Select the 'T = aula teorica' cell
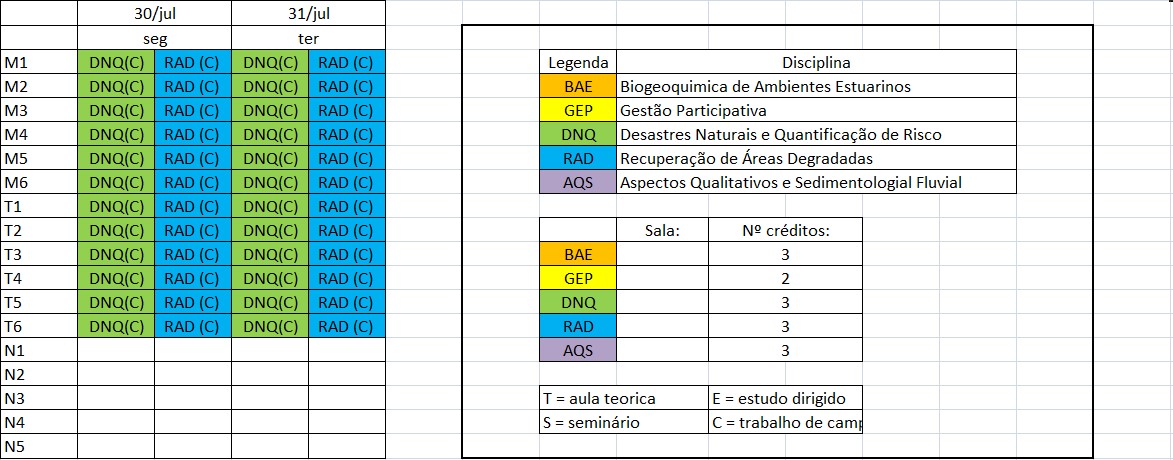 624,398
